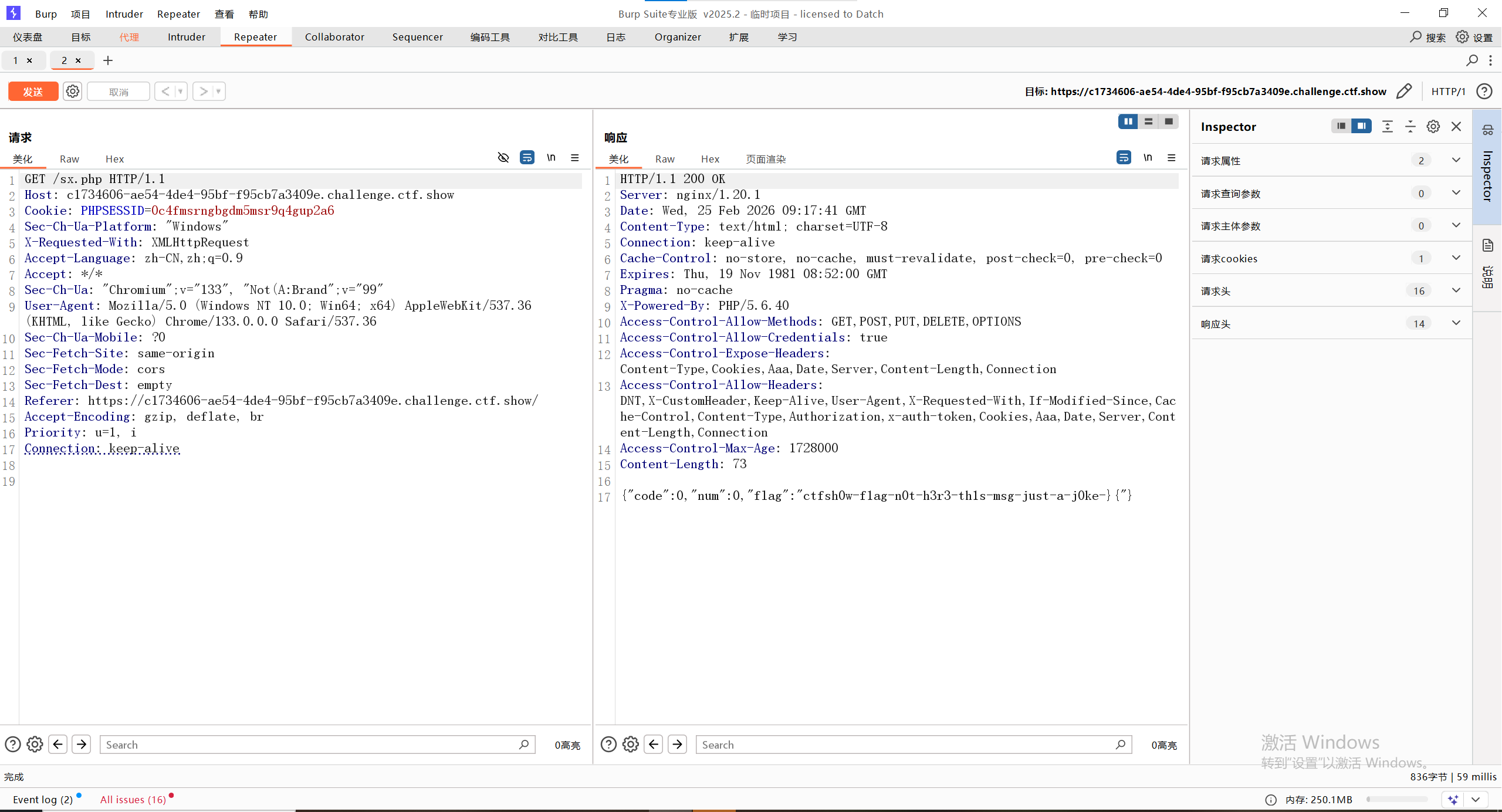Click the collapse all sections icon in Inspector

pos(1410,127)
